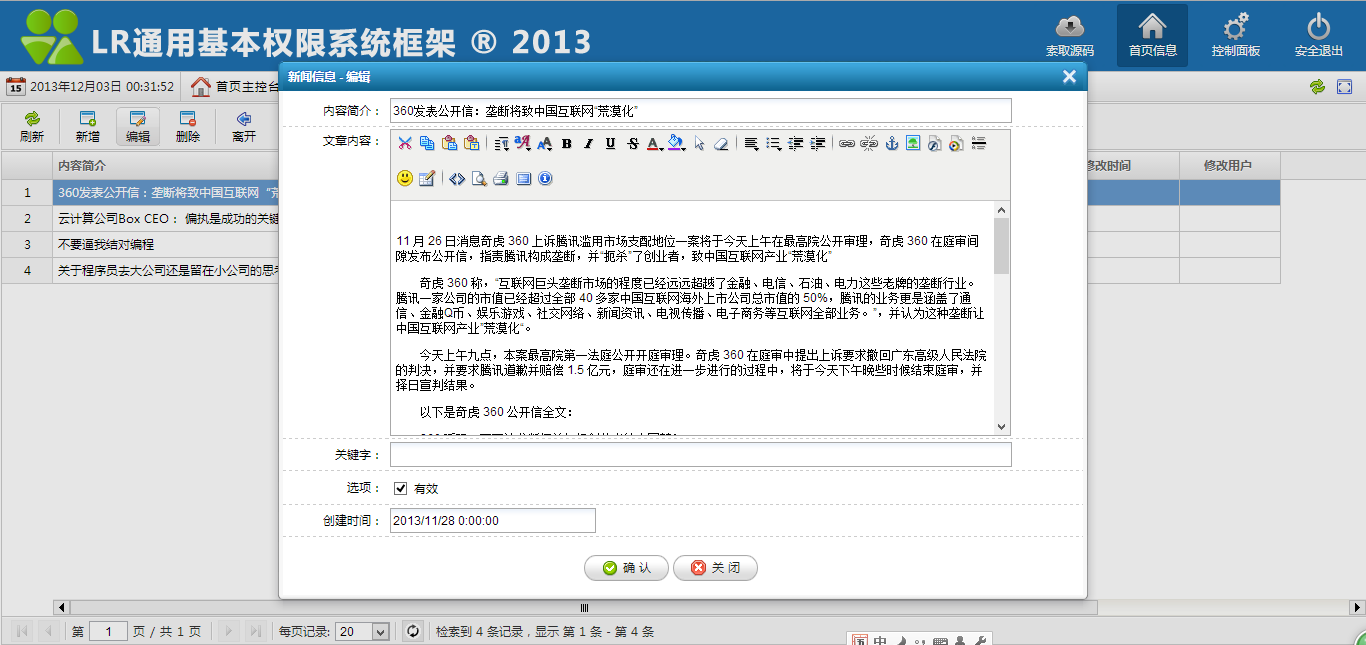Open the paragraph format dropdown
Viewport: 1366px width, 645px height.
tap(502, 144)
